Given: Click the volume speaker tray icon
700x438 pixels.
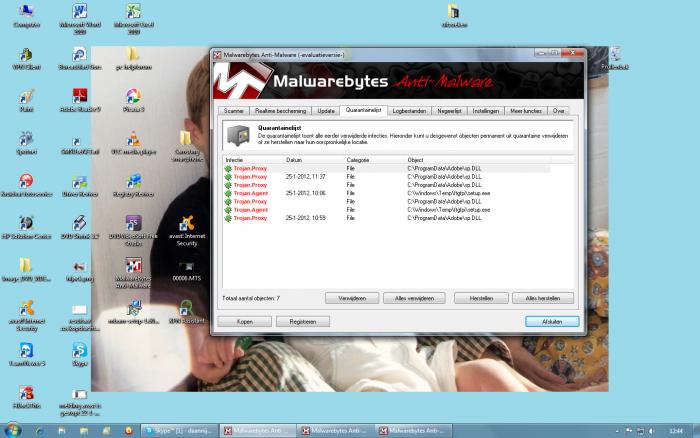Looking at the screenshot, I should tap(651, 431).
